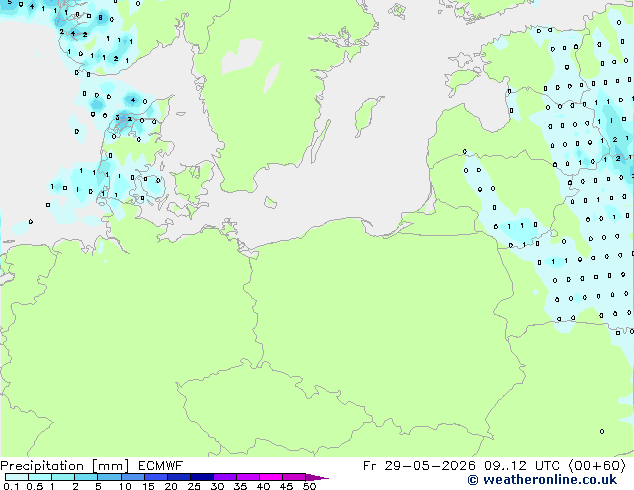634x490 pixels.
Task: Click the legend label "0.1"
Action: point(11,486)
